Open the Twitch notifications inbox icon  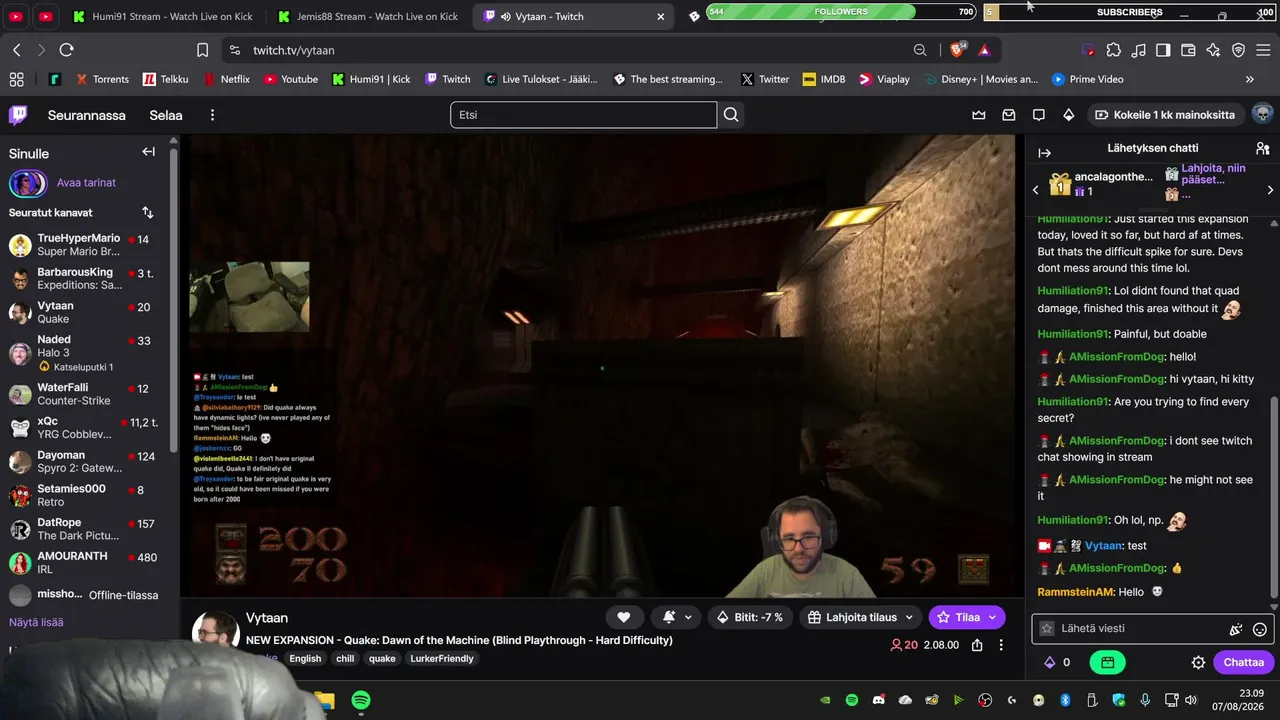point(1009,115)
